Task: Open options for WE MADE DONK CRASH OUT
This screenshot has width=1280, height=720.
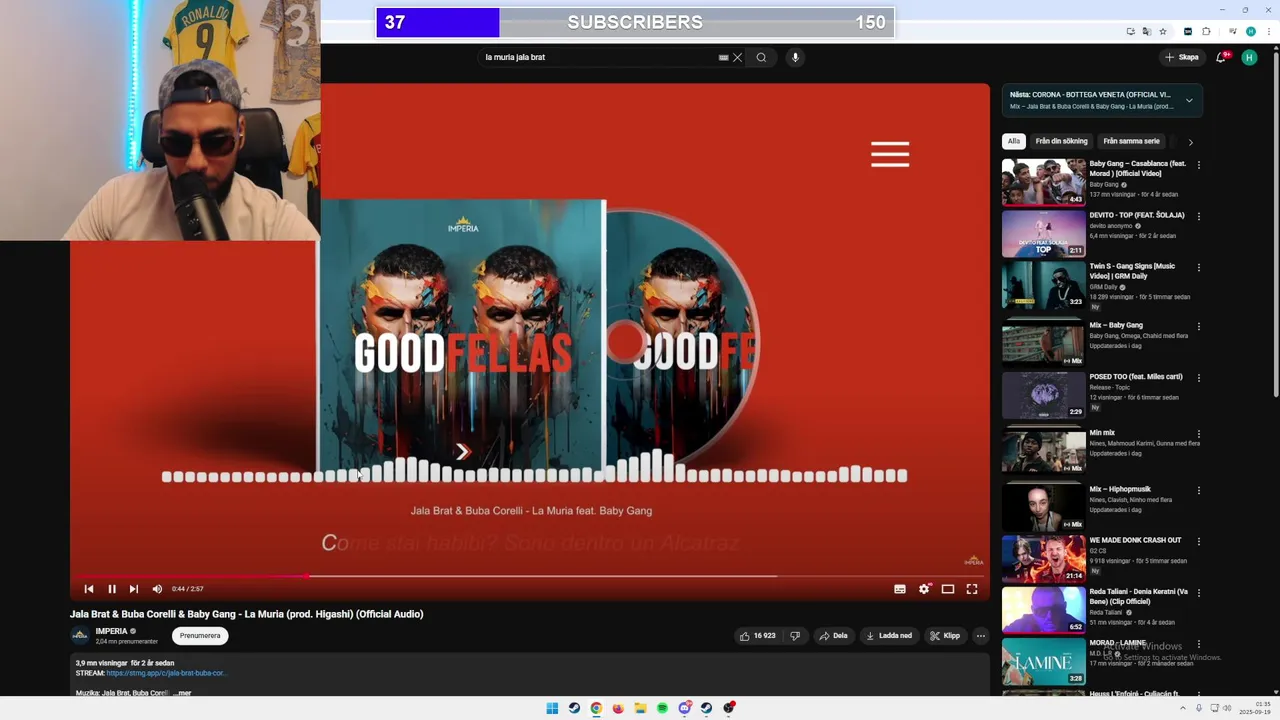Action: click(x=1198, y=541)
